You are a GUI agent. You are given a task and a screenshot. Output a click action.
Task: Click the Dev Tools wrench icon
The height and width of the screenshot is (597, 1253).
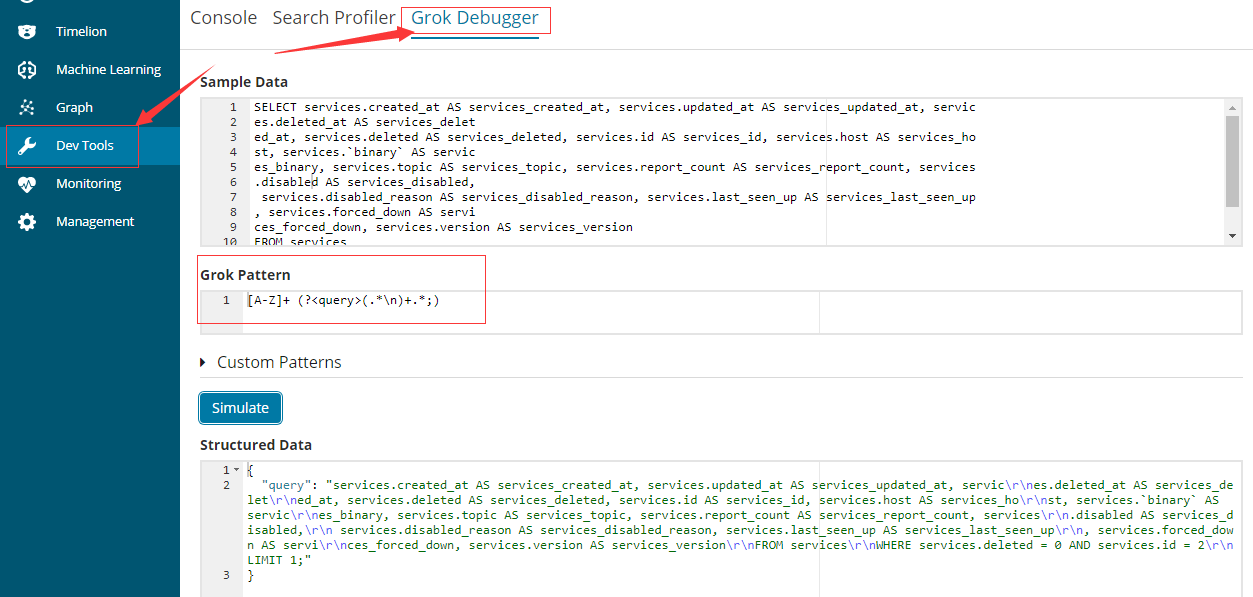[x=27, y=146]
